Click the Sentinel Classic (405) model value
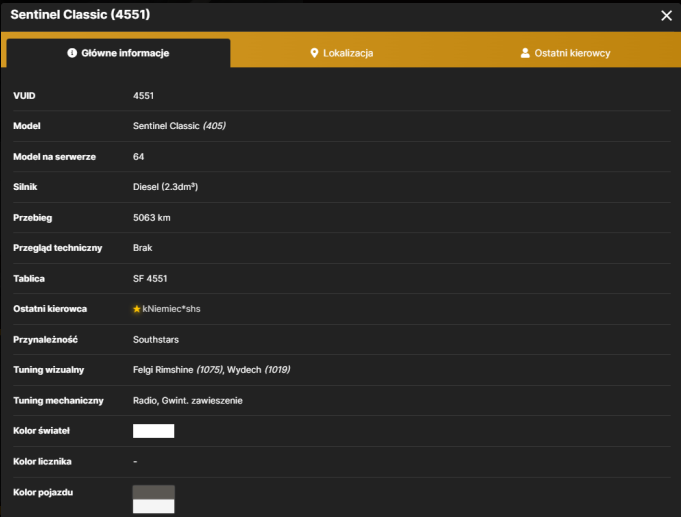The width and height of the screenshot is (681, 517). [x=179, y=126]
